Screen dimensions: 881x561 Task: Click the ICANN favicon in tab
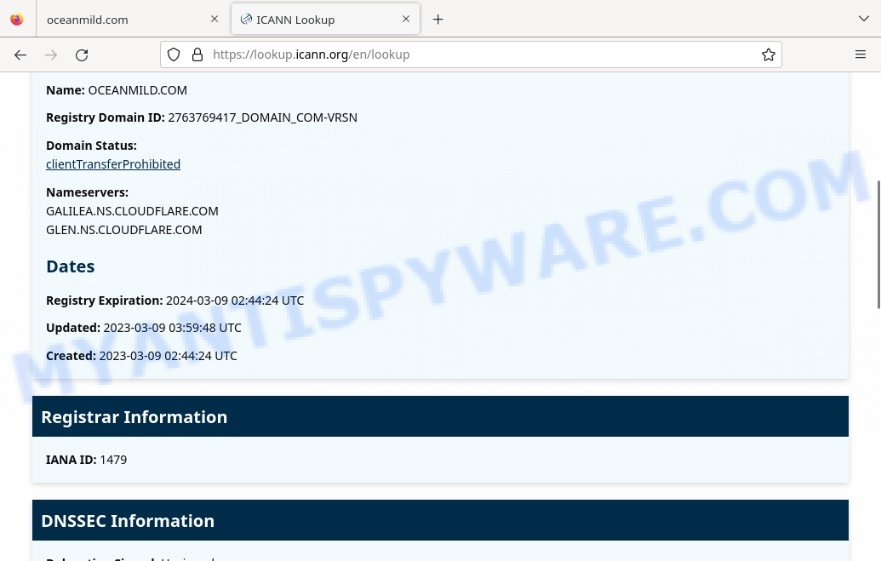pos(246,19)
